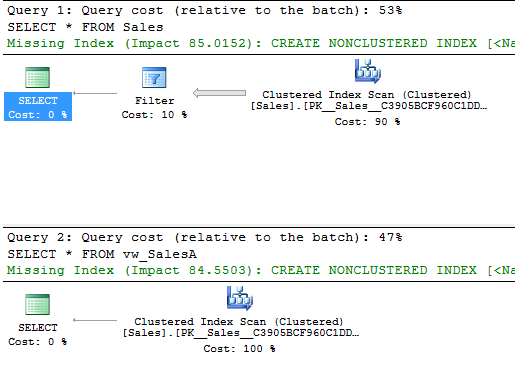Click Query 2 Clustered Index Scan icon
515x380 pixels.
point(240,298)
